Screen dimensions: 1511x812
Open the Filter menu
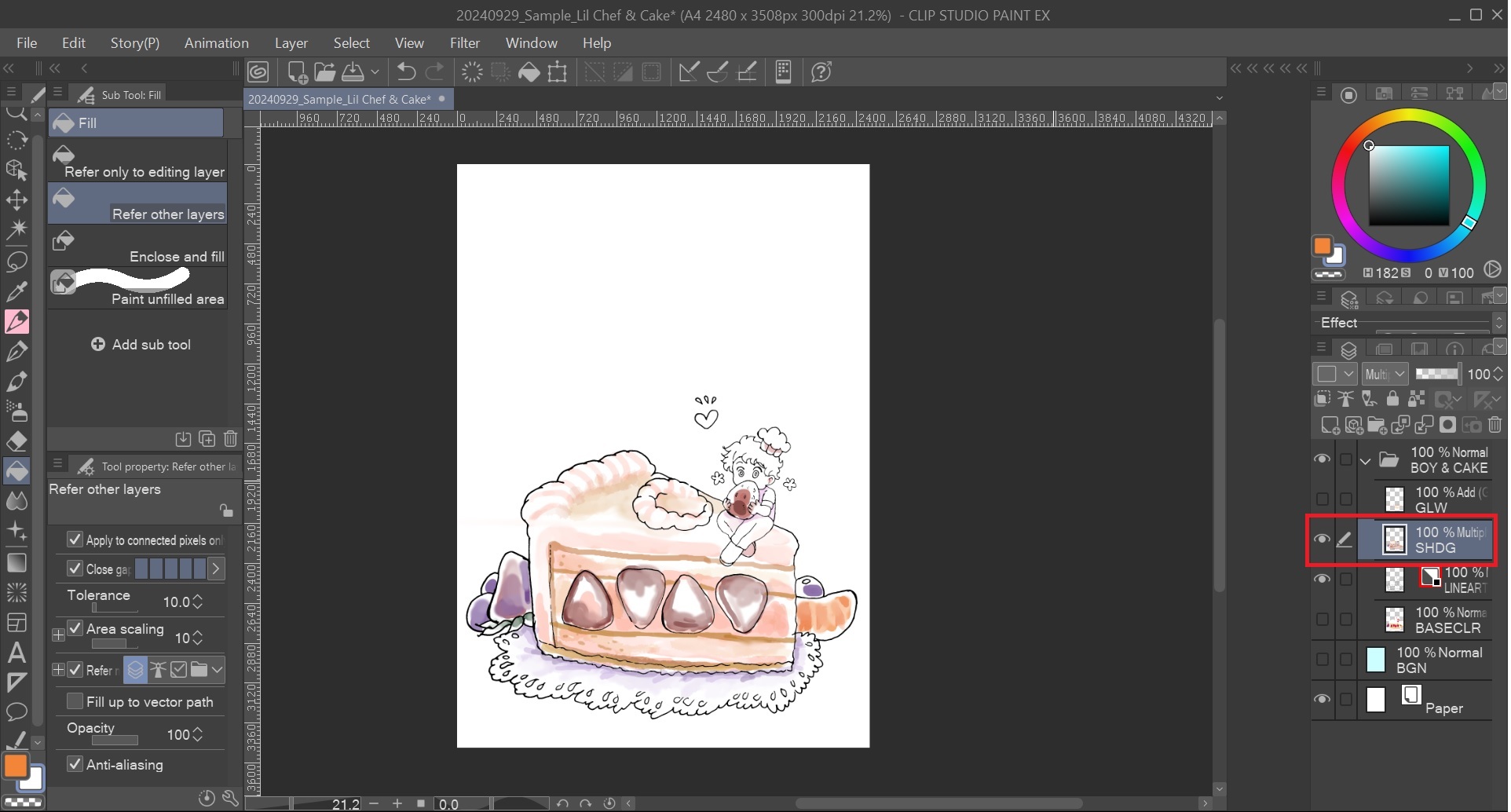[x=465, y=43]
